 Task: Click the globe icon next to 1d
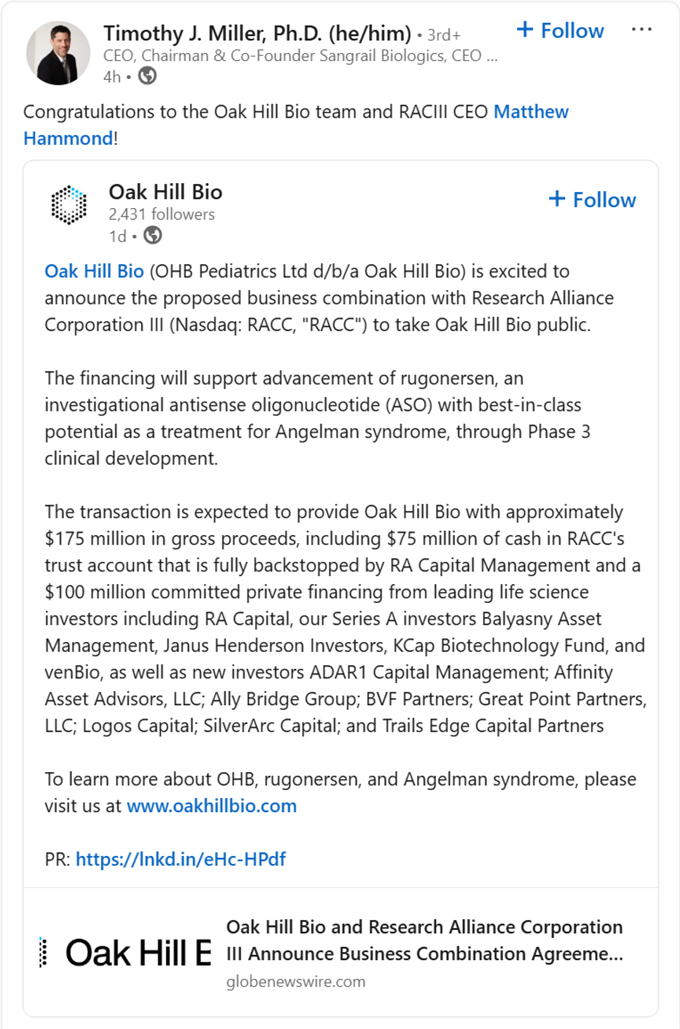point(152,236)
